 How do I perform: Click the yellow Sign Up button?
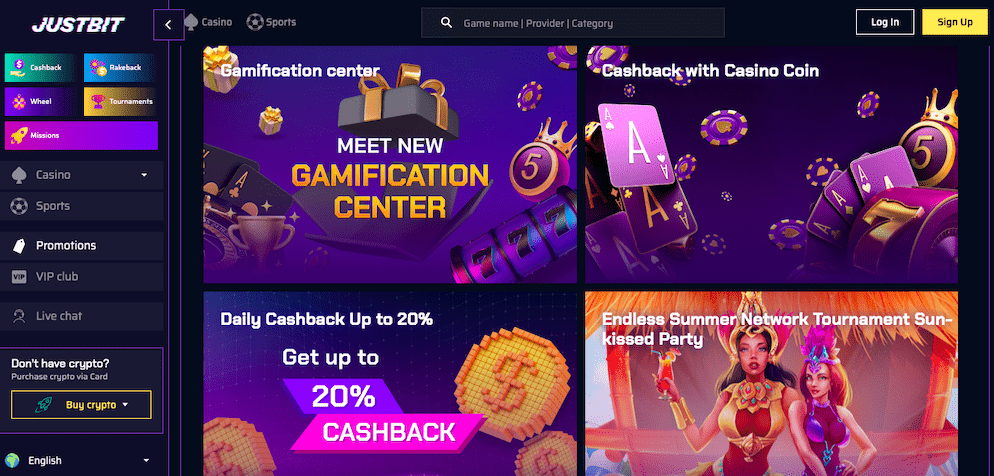pyautogui.click(x=955, y=22)
